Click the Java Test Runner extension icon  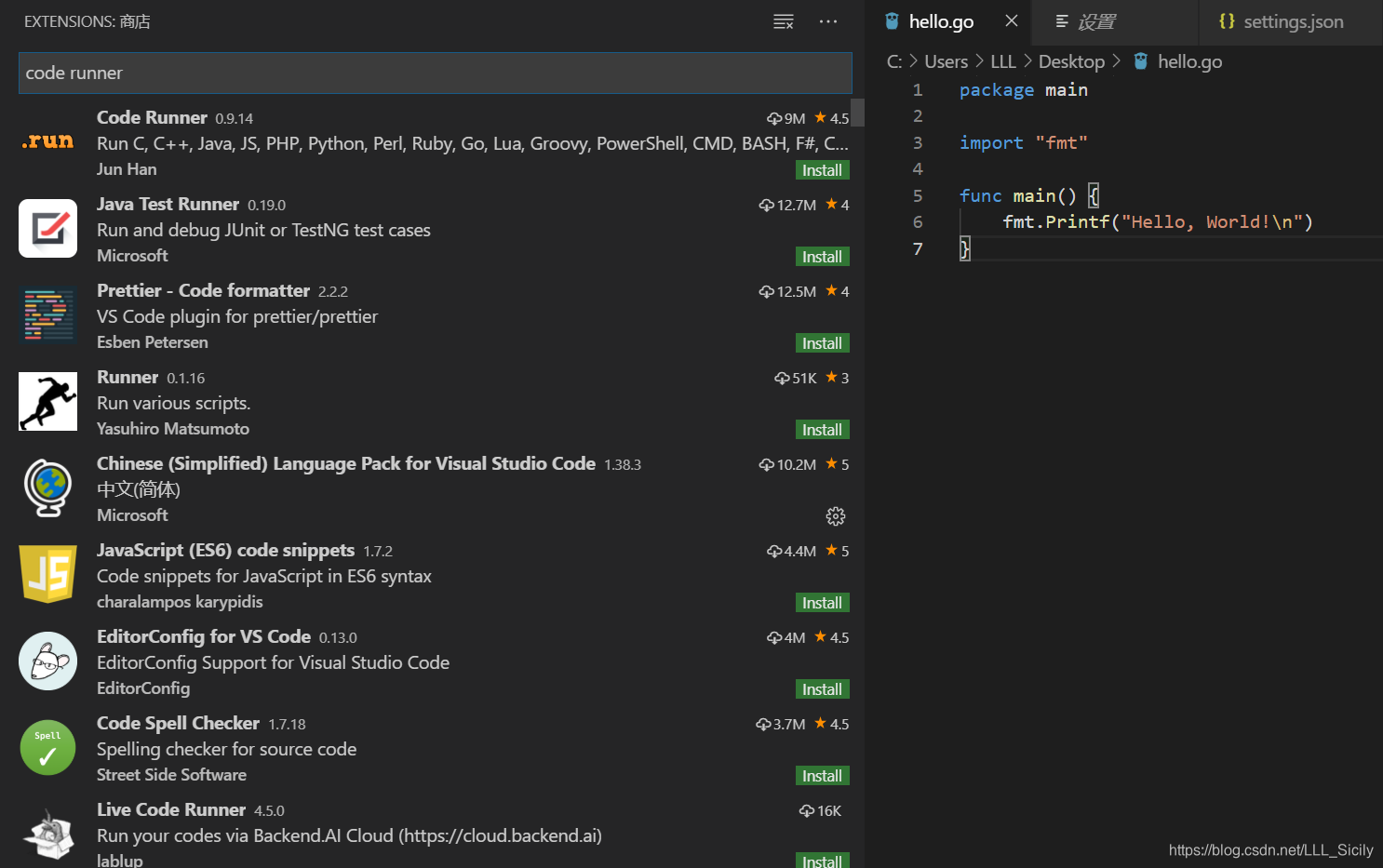[47, 228]
